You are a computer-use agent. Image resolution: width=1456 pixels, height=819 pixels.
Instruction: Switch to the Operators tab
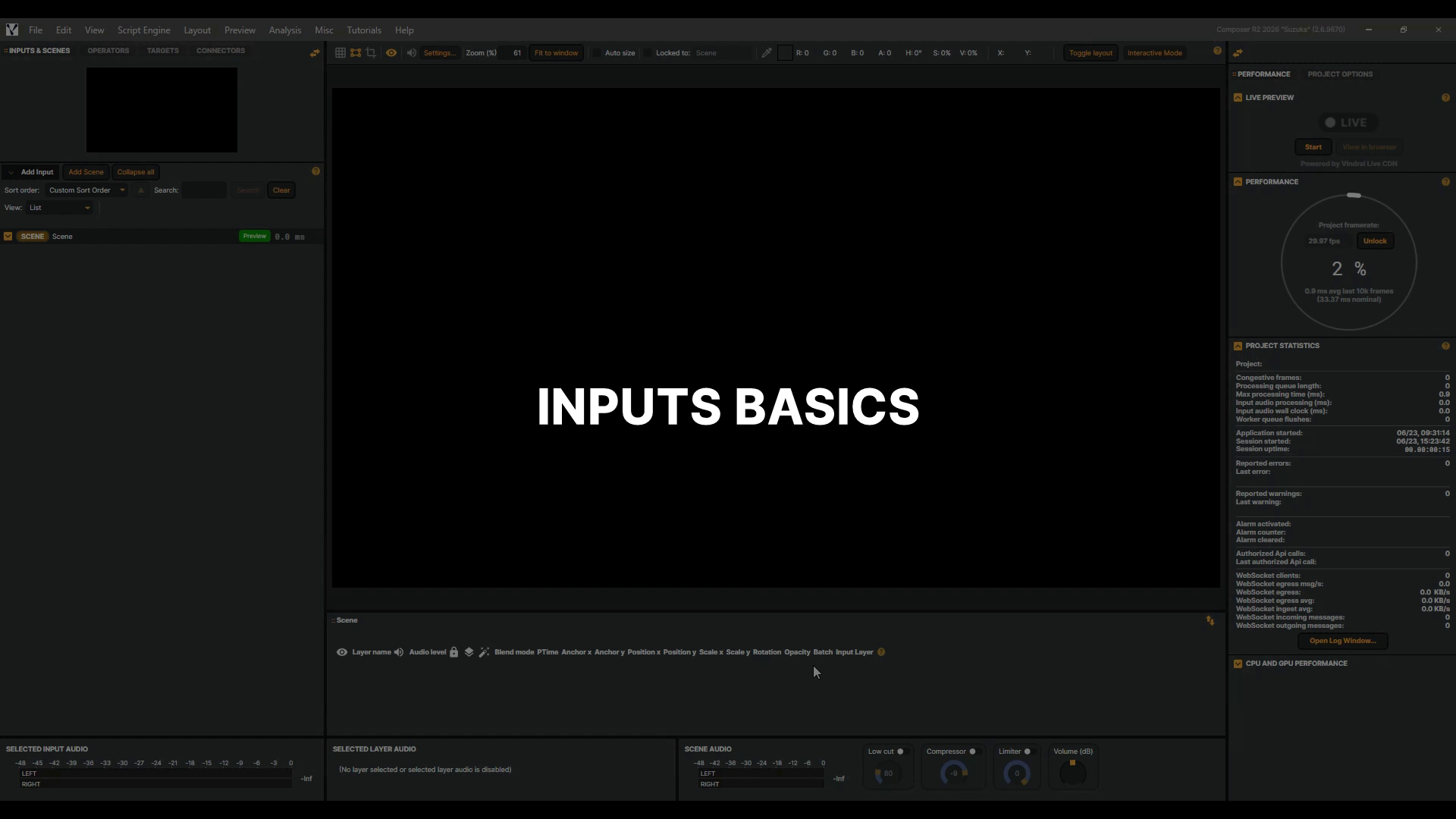108,51
